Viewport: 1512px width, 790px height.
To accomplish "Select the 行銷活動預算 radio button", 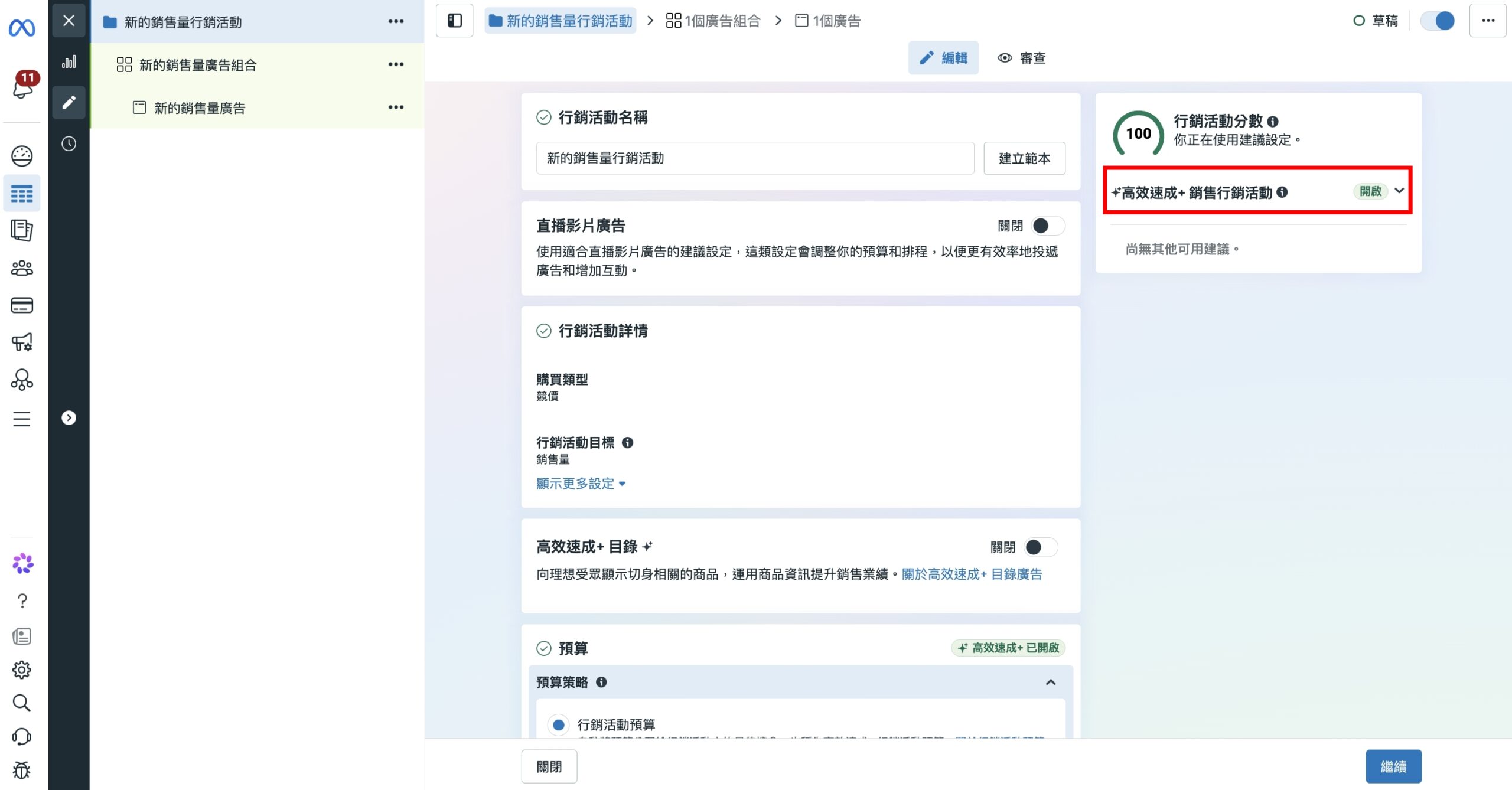I will (x=558, y=724).
